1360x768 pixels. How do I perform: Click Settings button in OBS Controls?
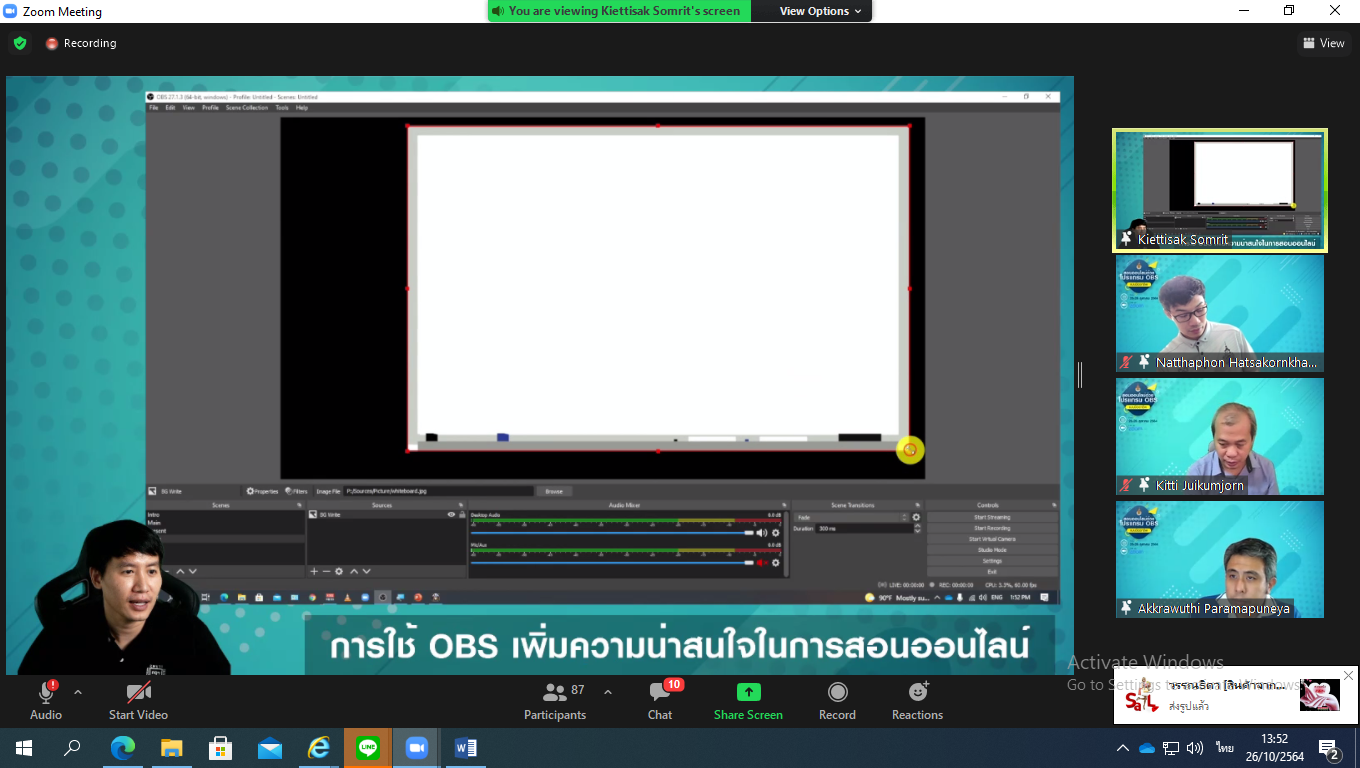pos(992,561)
